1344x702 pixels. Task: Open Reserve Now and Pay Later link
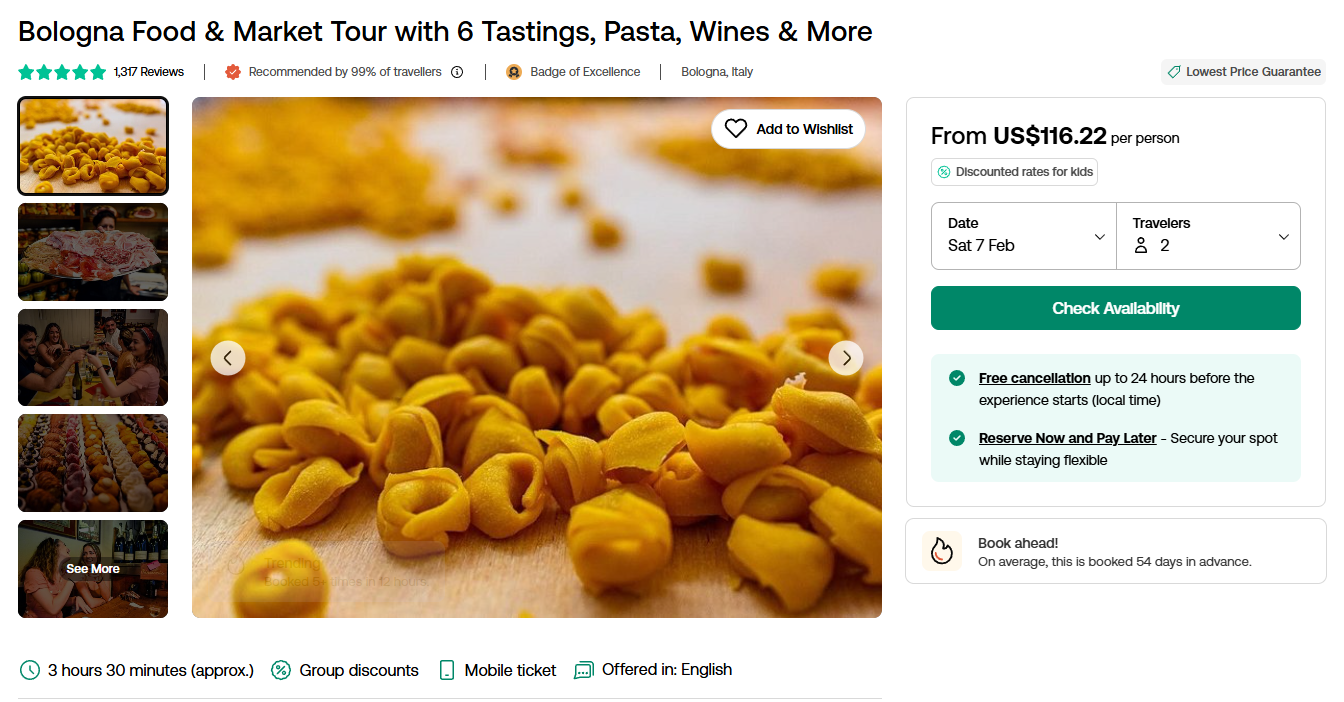tap(1067, 438)
